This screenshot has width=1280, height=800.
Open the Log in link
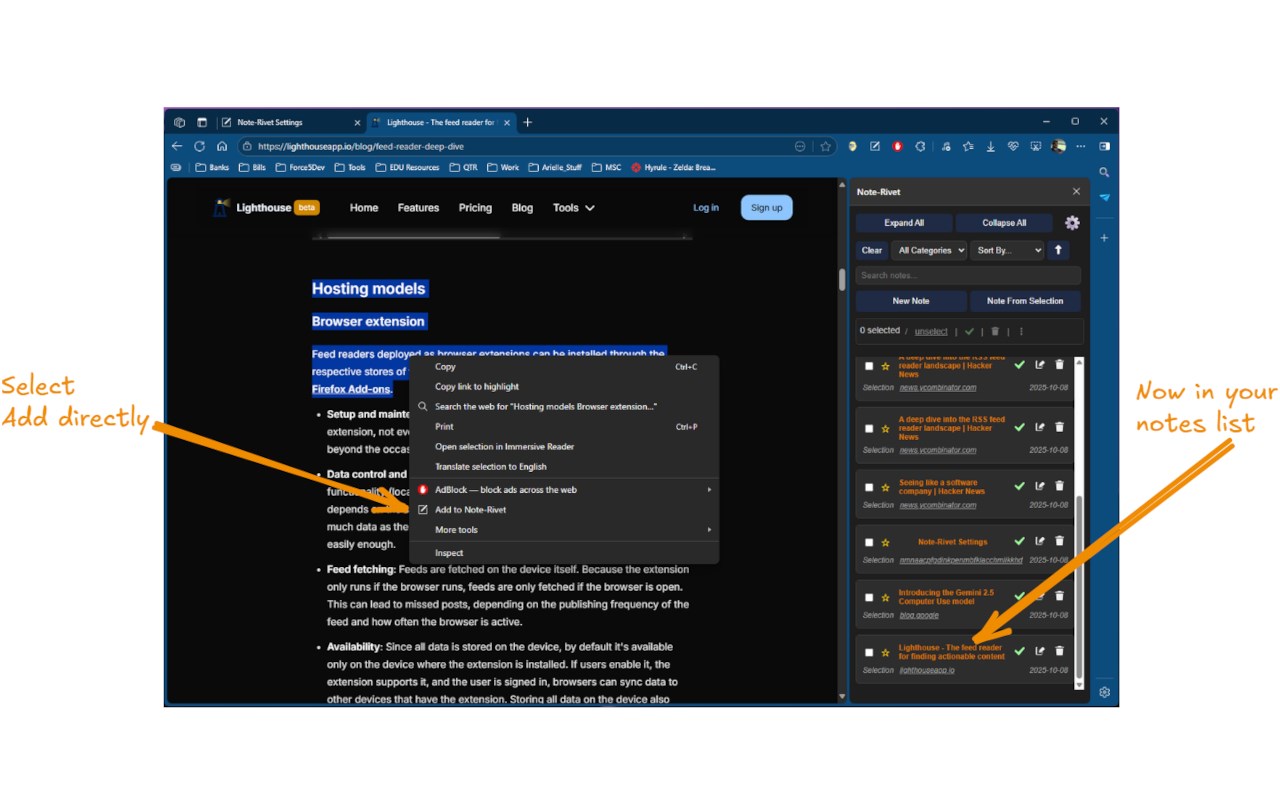point(706,208)
